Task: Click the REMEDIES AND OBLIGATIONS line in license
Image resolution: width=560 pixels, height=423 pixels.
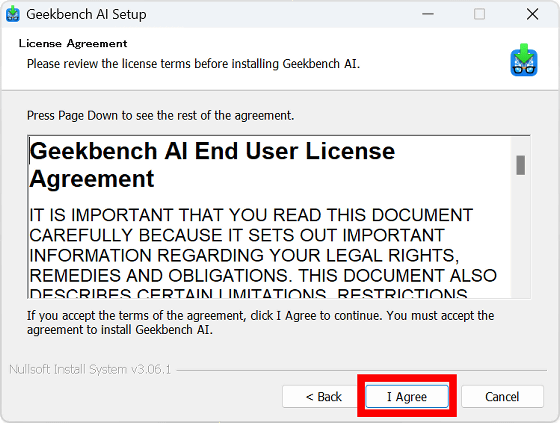Action: click(263, 275)
